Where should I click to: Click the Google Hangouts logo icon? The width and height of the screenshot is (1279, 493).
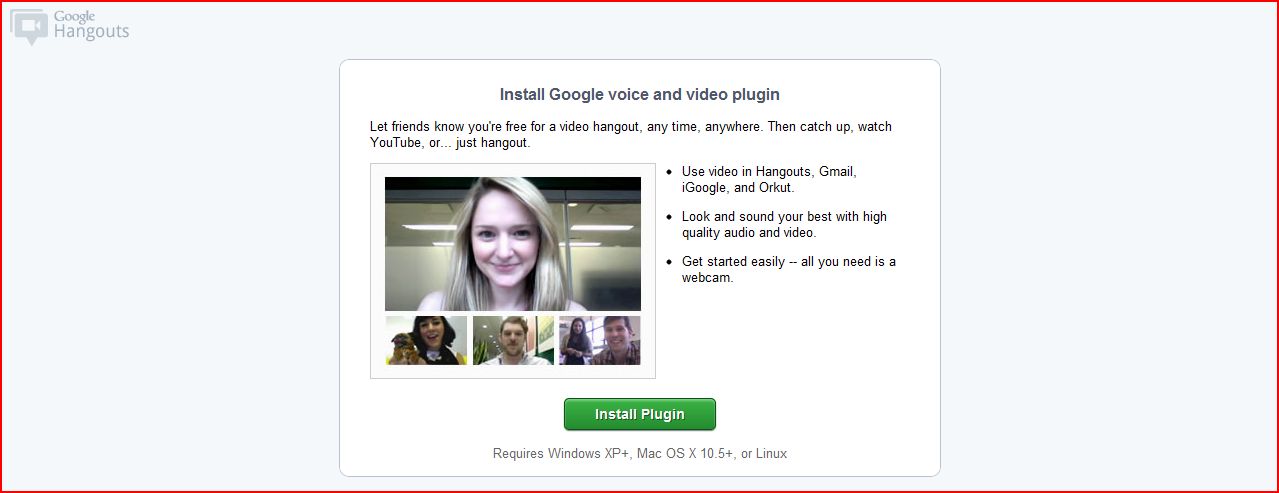coord(28,27)
